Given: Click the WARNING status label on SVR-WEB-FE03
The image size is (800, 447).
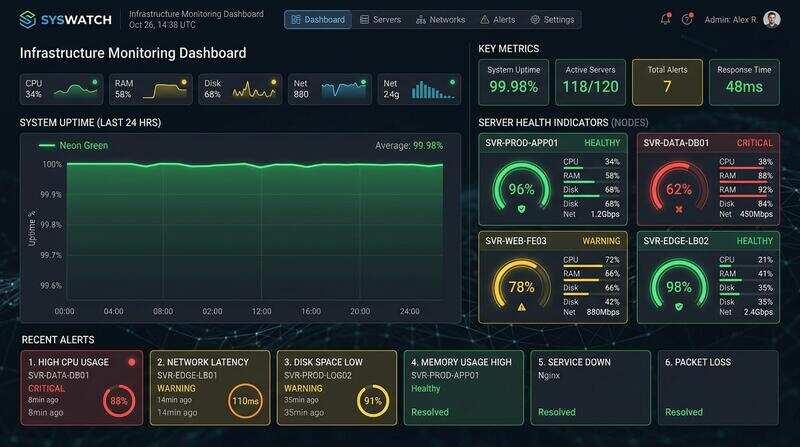Looking at the screenshot, I should 602,241.
